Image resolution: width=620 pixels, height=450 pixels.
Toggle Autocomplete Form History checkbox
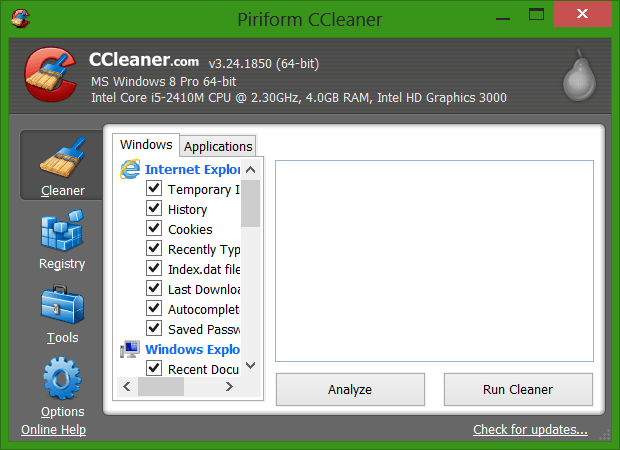pos(154,308)
